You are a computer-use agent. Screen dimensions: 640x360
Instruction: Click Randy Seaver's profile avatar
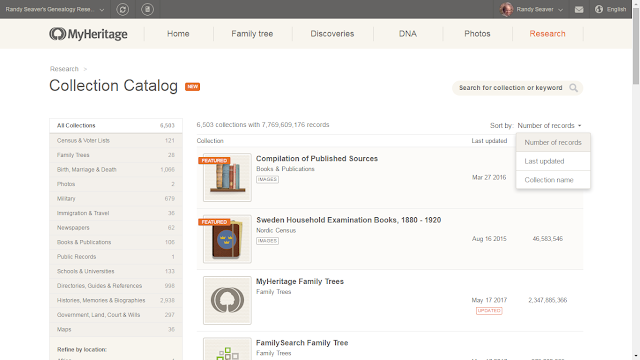click(506, 9)
